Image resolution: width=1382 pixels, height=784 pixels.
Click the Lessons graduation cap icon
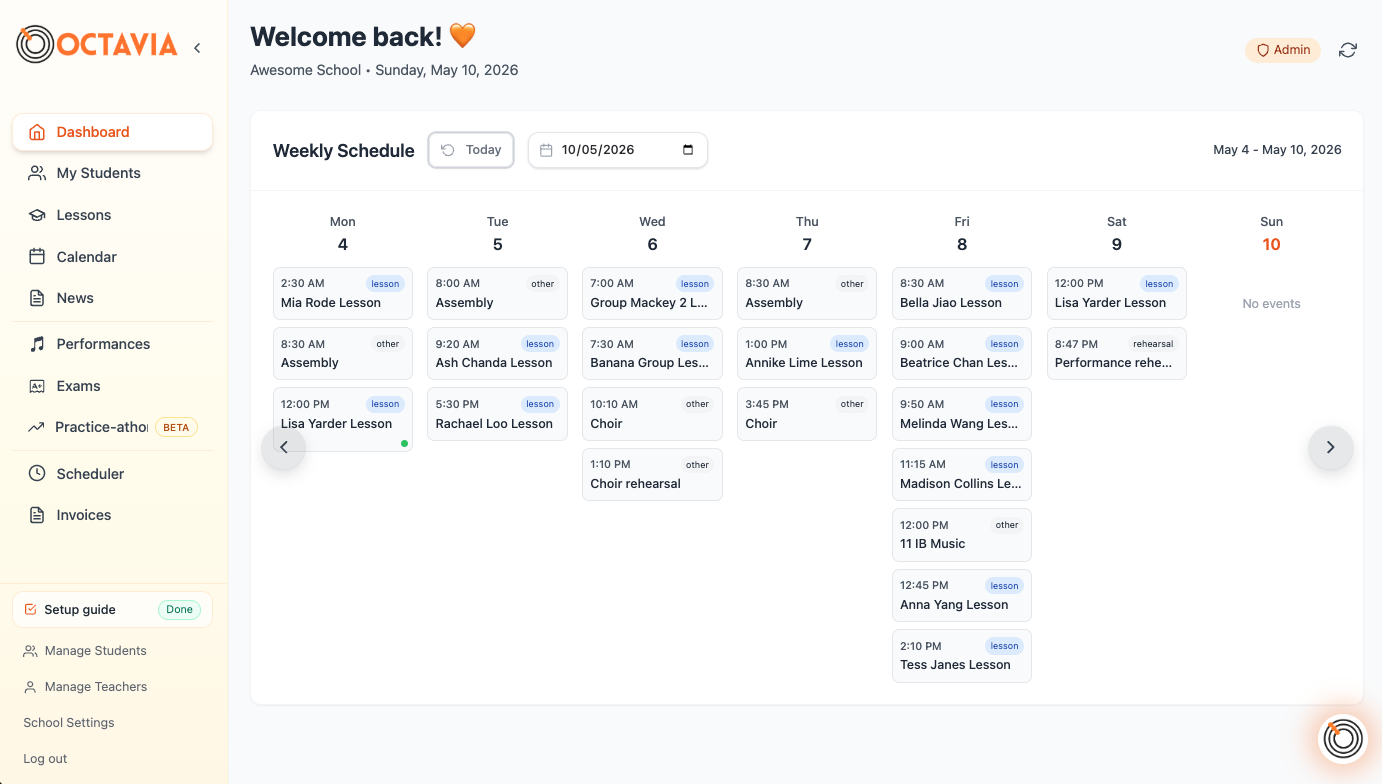coord(37,215)
